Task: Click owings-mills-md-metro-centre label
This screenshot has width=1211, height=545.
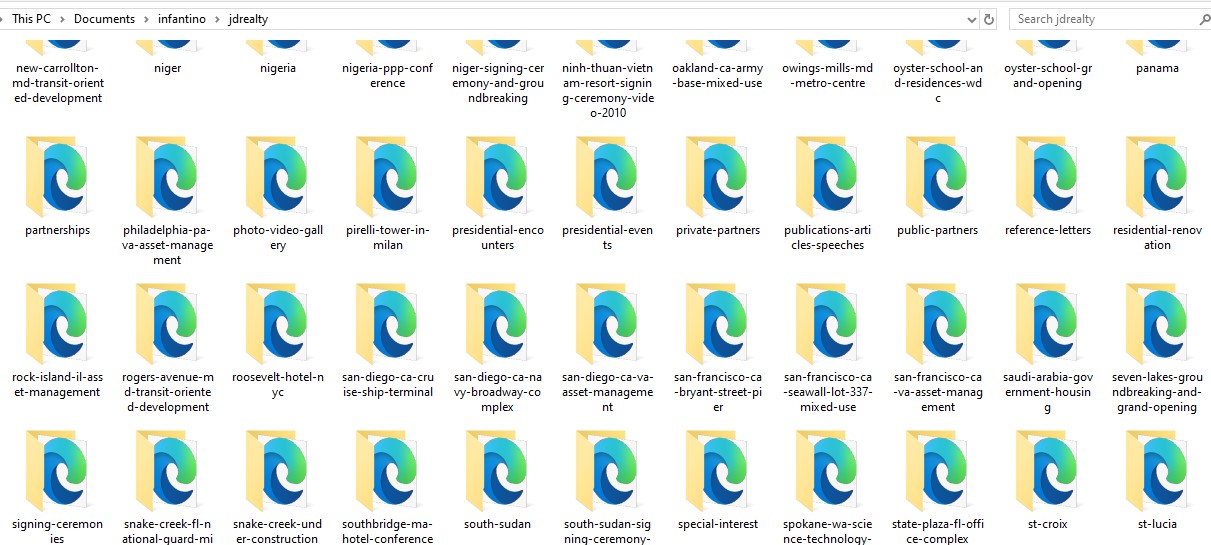Action: click(827, 76)
